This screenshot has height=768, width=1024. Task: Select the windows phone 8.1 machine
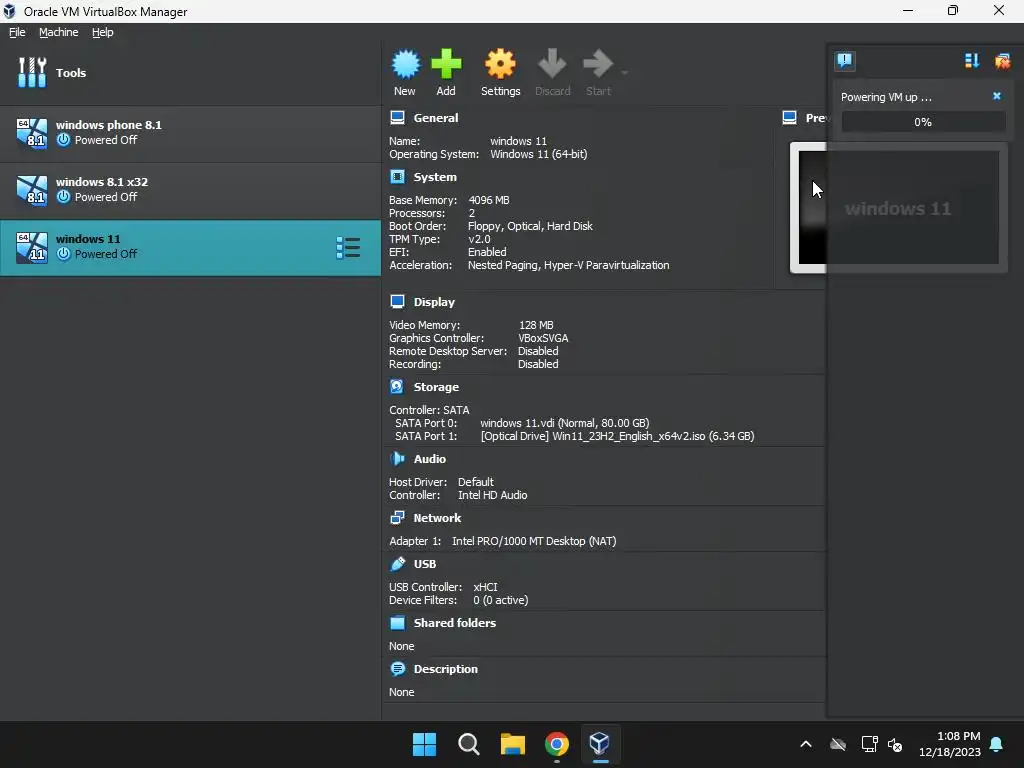[190, 133]
